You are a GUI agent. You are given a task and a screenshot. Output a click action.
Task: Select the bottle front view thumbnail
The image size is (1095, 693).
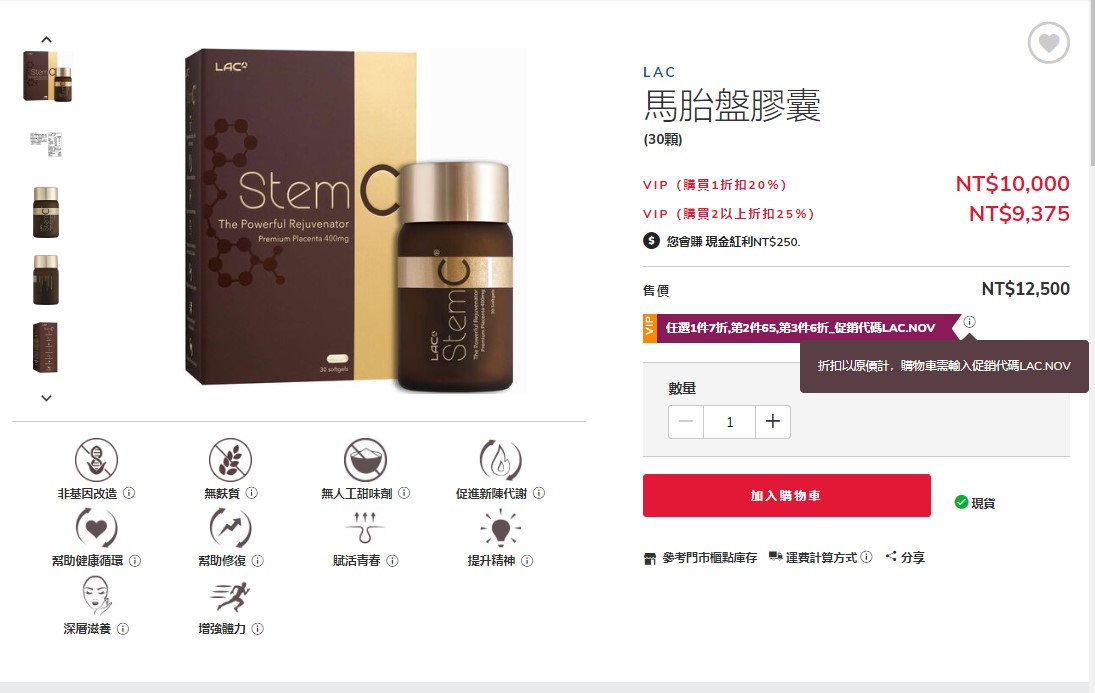[x=46, y=212]
